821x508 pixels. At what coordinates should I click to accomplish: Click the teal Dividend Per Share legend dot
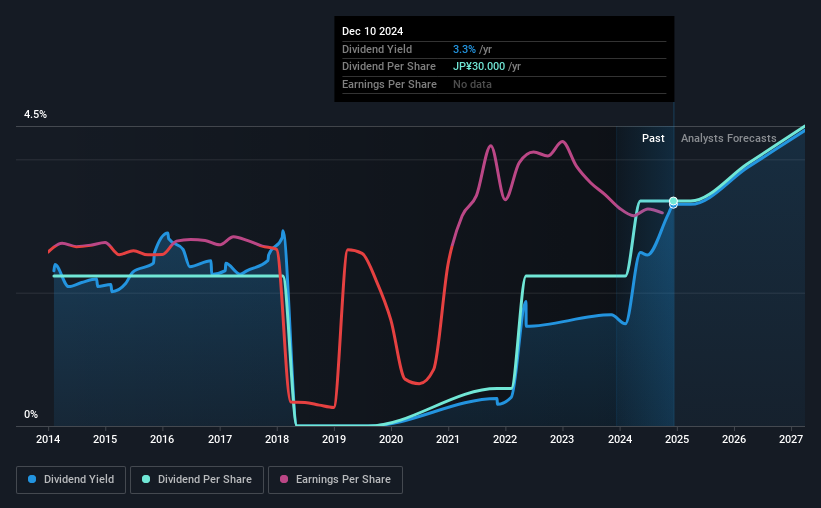[x=146, y=479]
